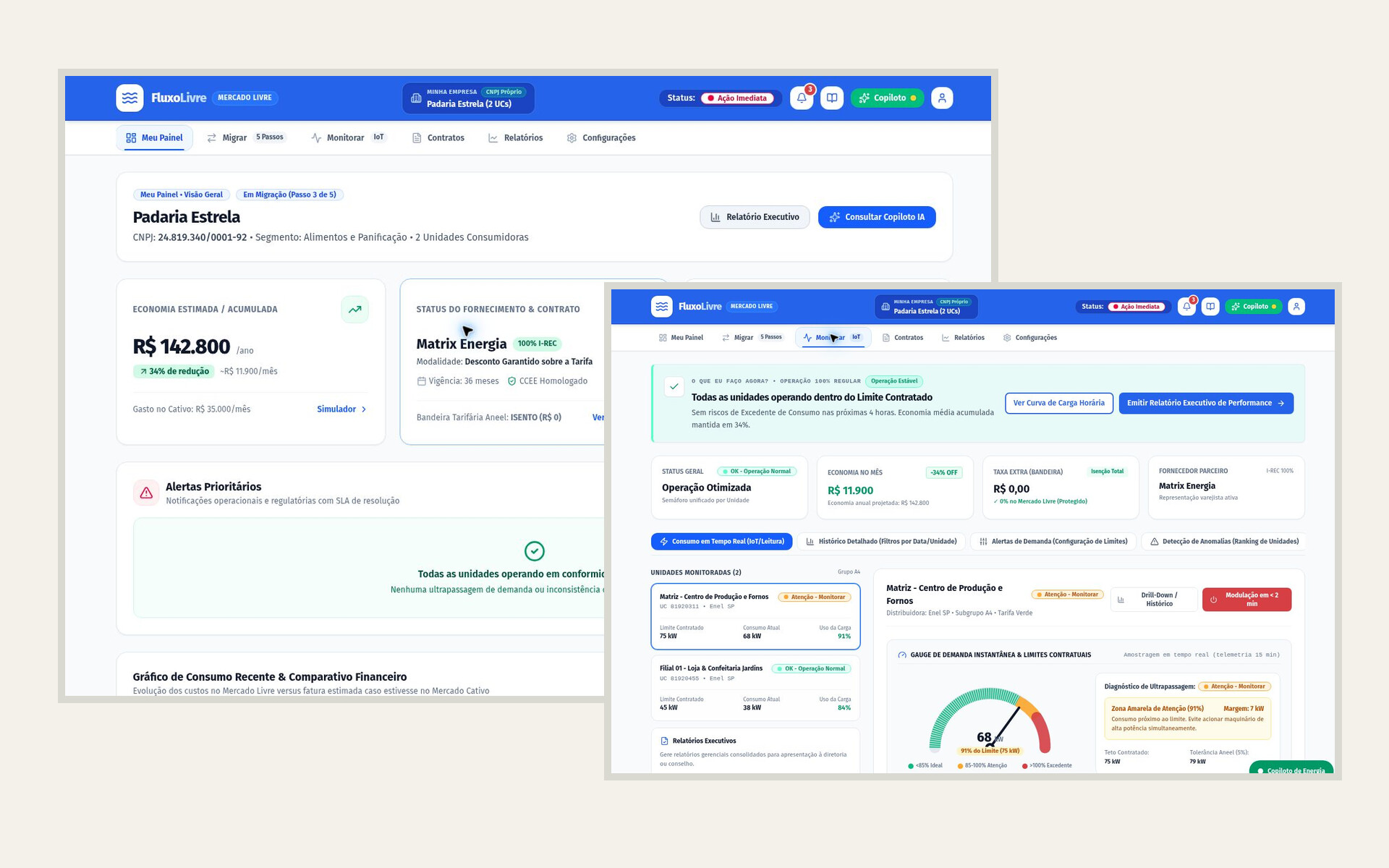Screen dimensions: 1389x868
Task: Click check icon in operation status banner
Action: (674, 386)
